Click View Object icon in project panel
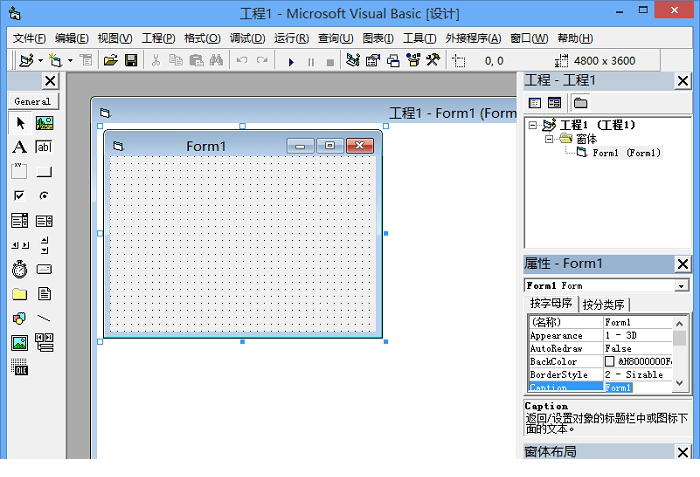 coord(554,103)
